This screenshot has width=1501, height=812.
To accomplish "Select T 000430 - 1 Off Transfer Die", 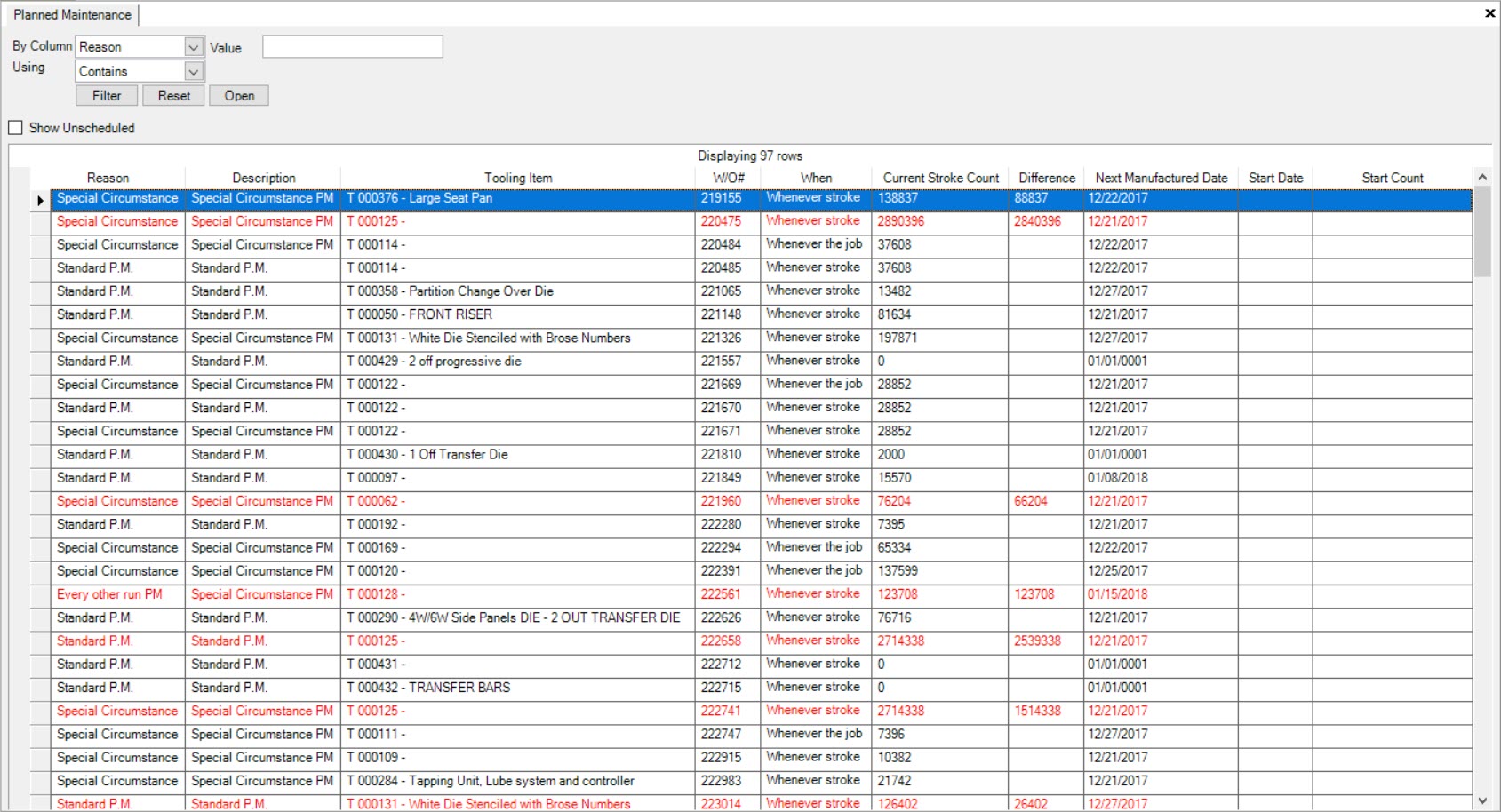I will [518, 455].
